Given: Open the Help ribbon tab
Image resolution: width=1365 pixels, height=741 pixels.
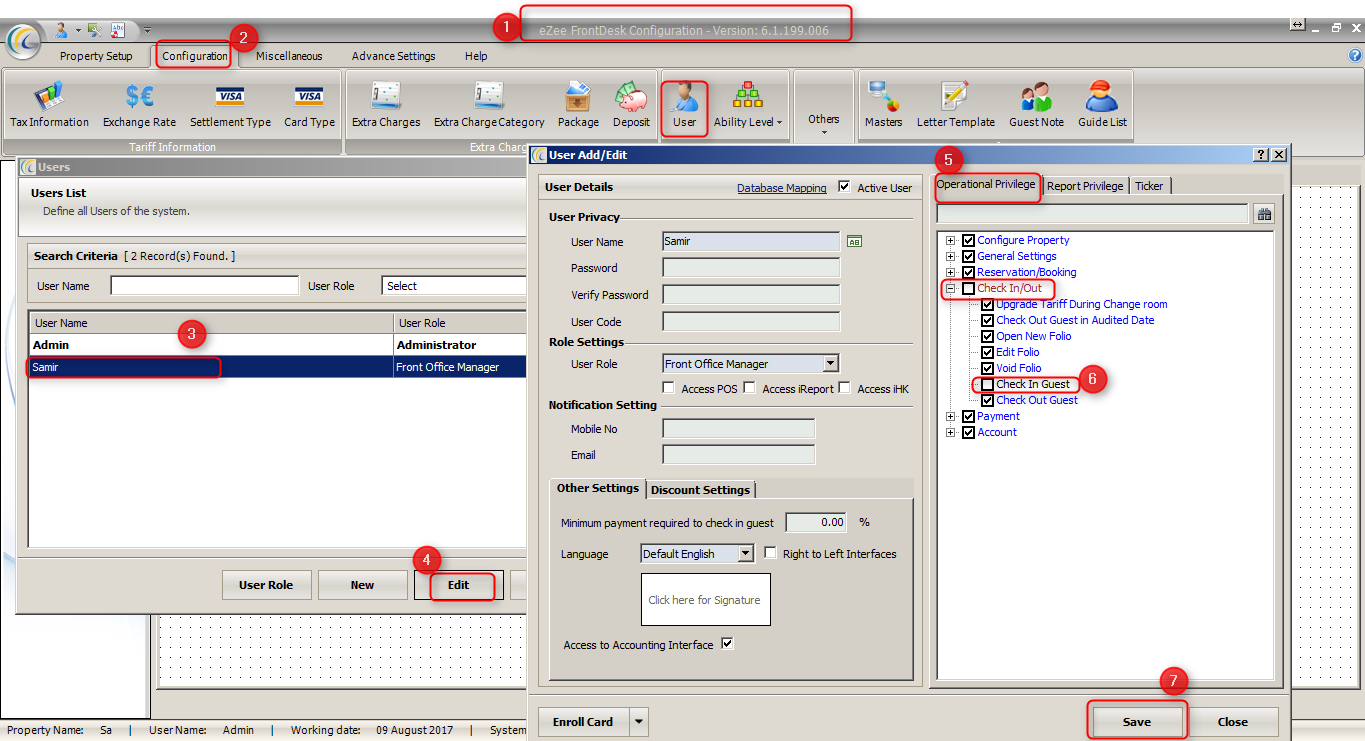Looking at the screenshot, I should (476, 56).
